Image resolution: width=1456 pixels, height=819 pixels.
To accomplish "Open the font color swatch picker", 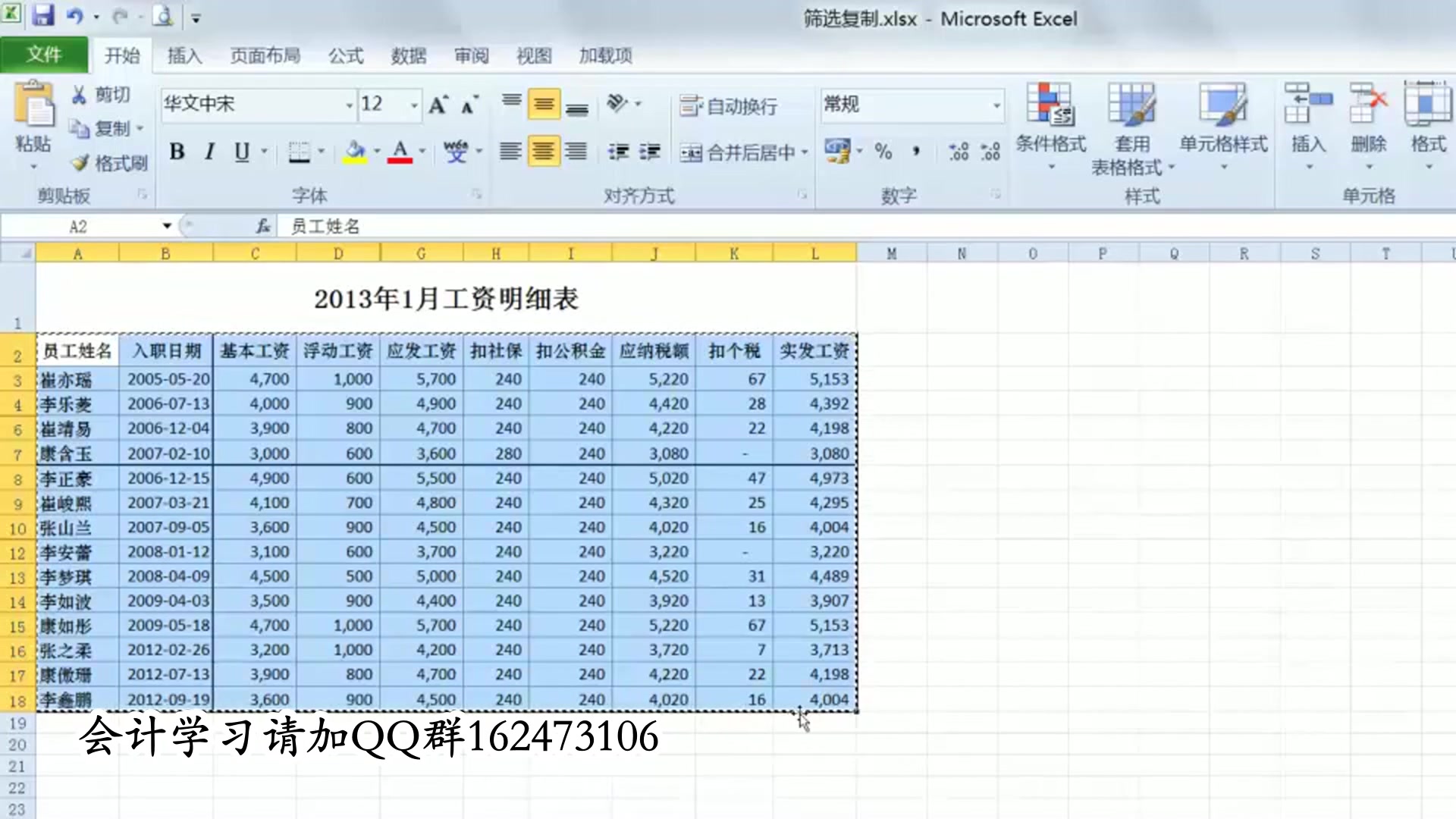I will coord(400,152).
